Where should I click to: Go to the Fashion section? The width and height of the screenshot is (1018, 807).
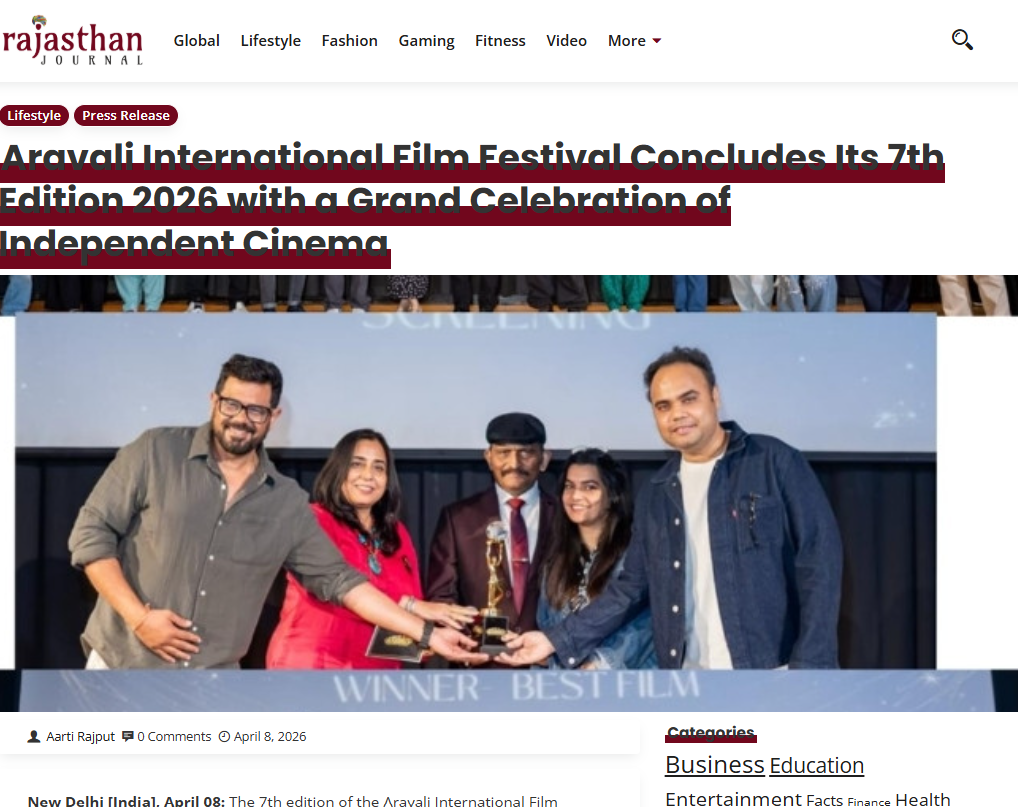(349, 40)
